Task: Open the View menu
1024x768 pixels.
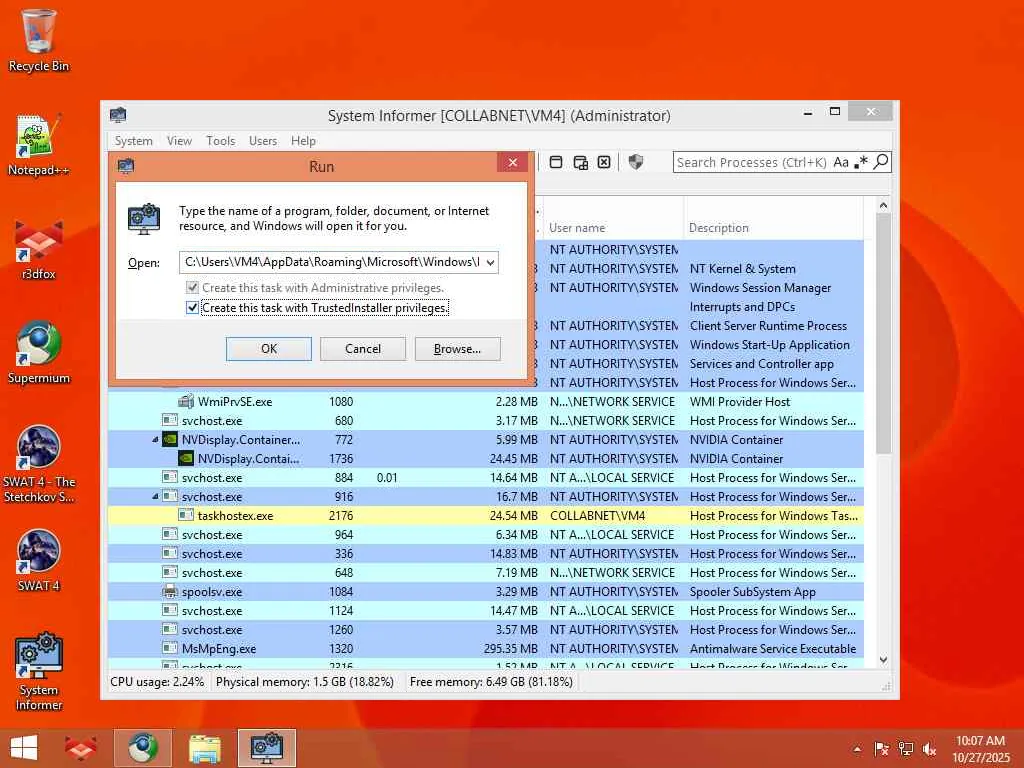Action: [179, 140]
